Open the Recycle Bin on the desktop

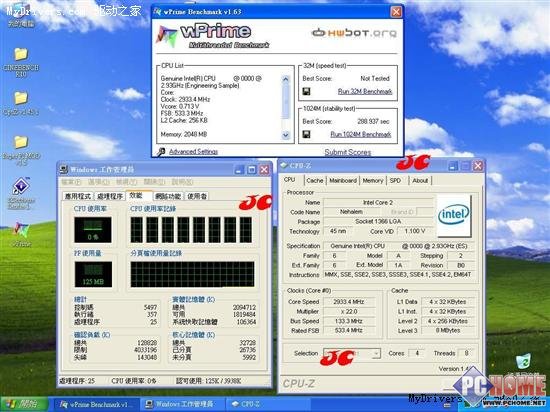[523, 362]
